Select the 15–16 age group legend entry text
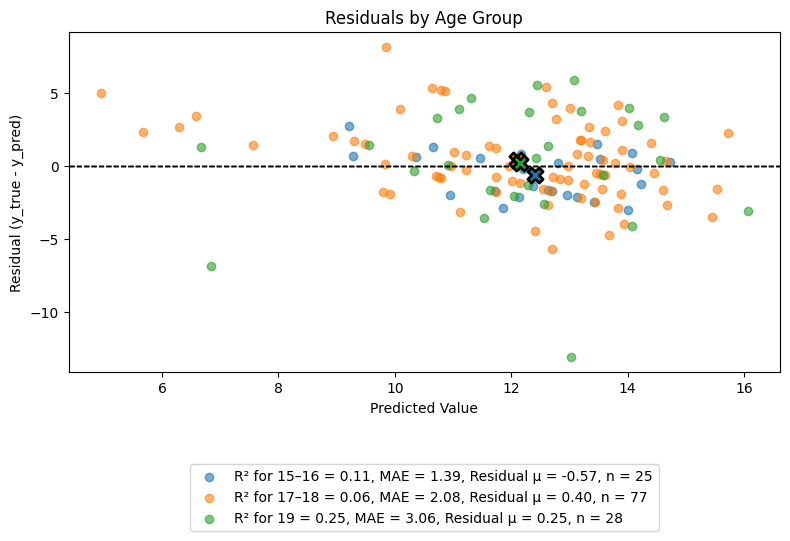The height and width of the screenshot is (541, 790). 443,476
